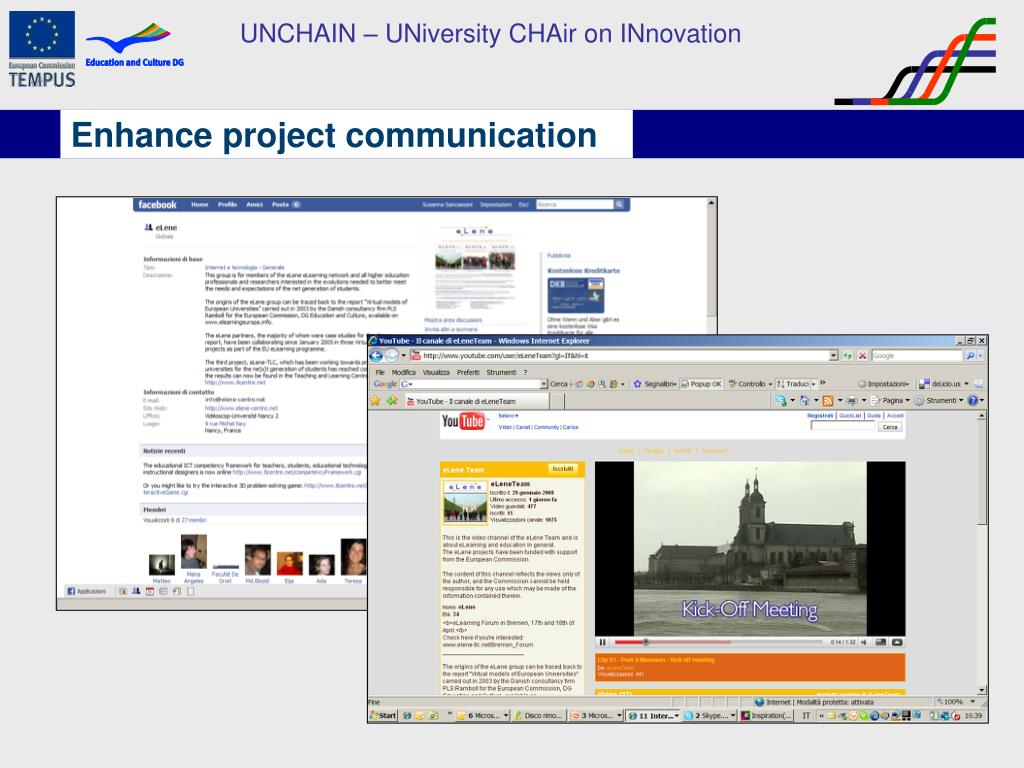Click the Iscriviti subscribe button
Screen dimensions: 1024x768
563,469
